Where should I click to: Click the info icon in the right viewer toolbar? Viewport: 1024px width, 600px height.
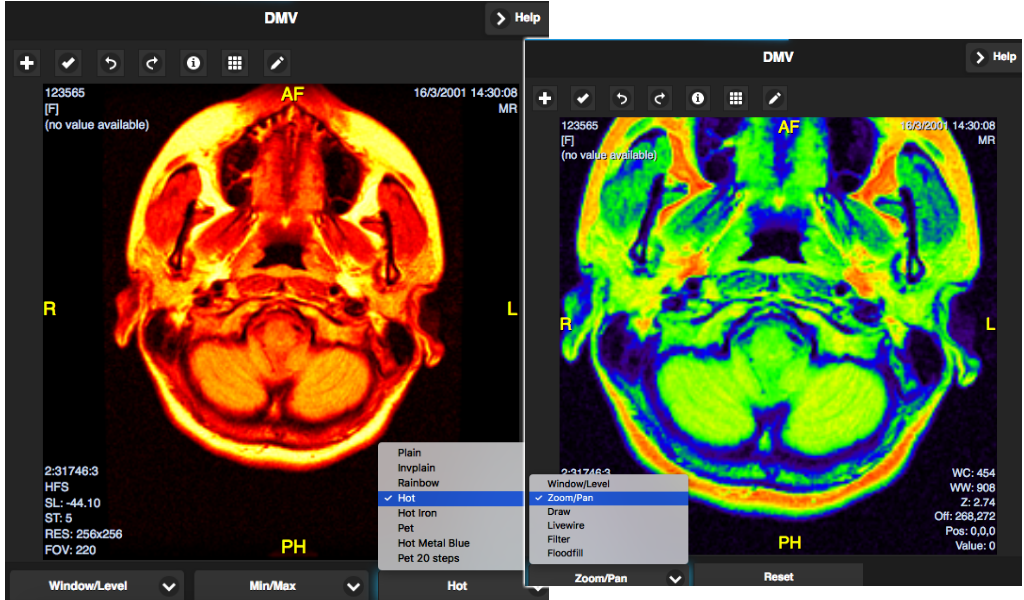coord(698,98)
